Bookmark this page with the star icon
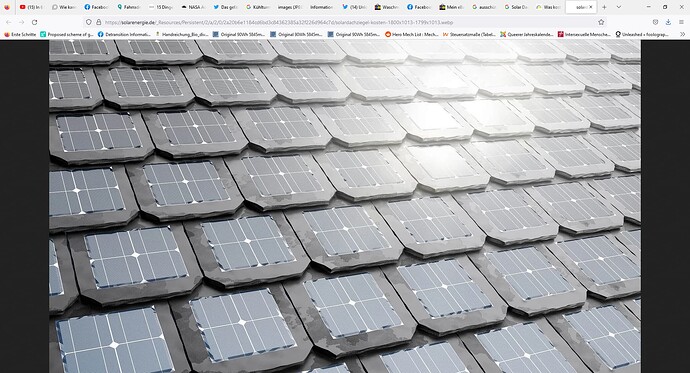The height and width of the screenshot is (373, 690). pyautogui.click(x=601, y=22)
